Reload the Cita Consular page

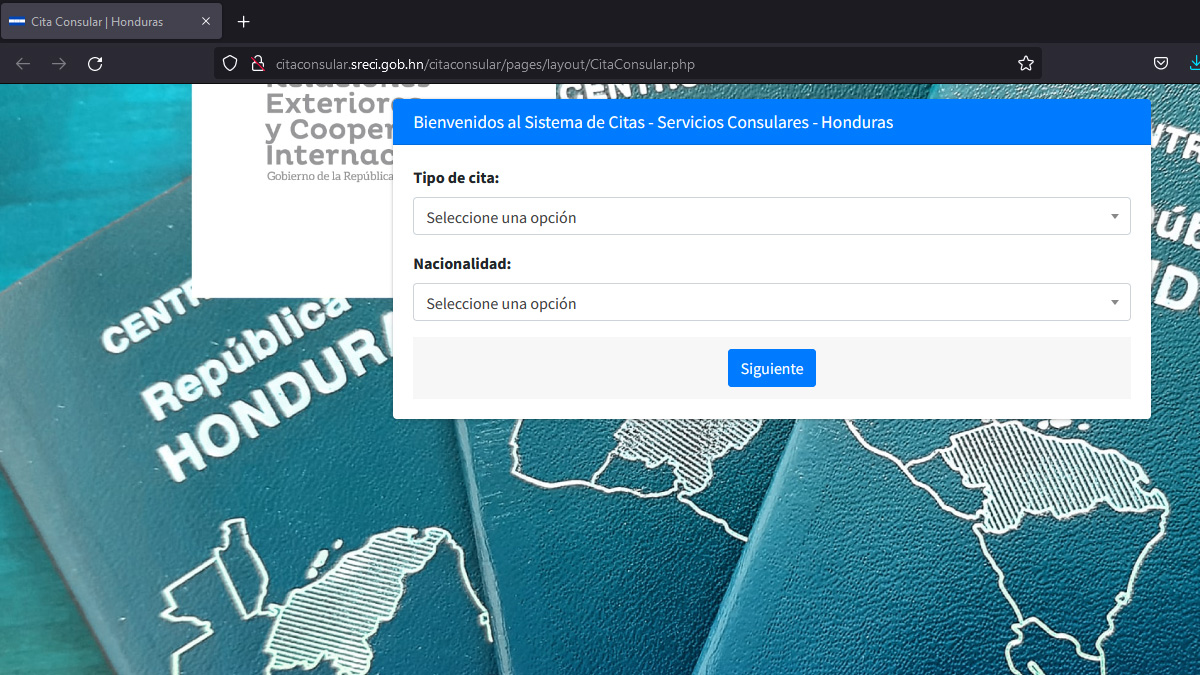95,62
